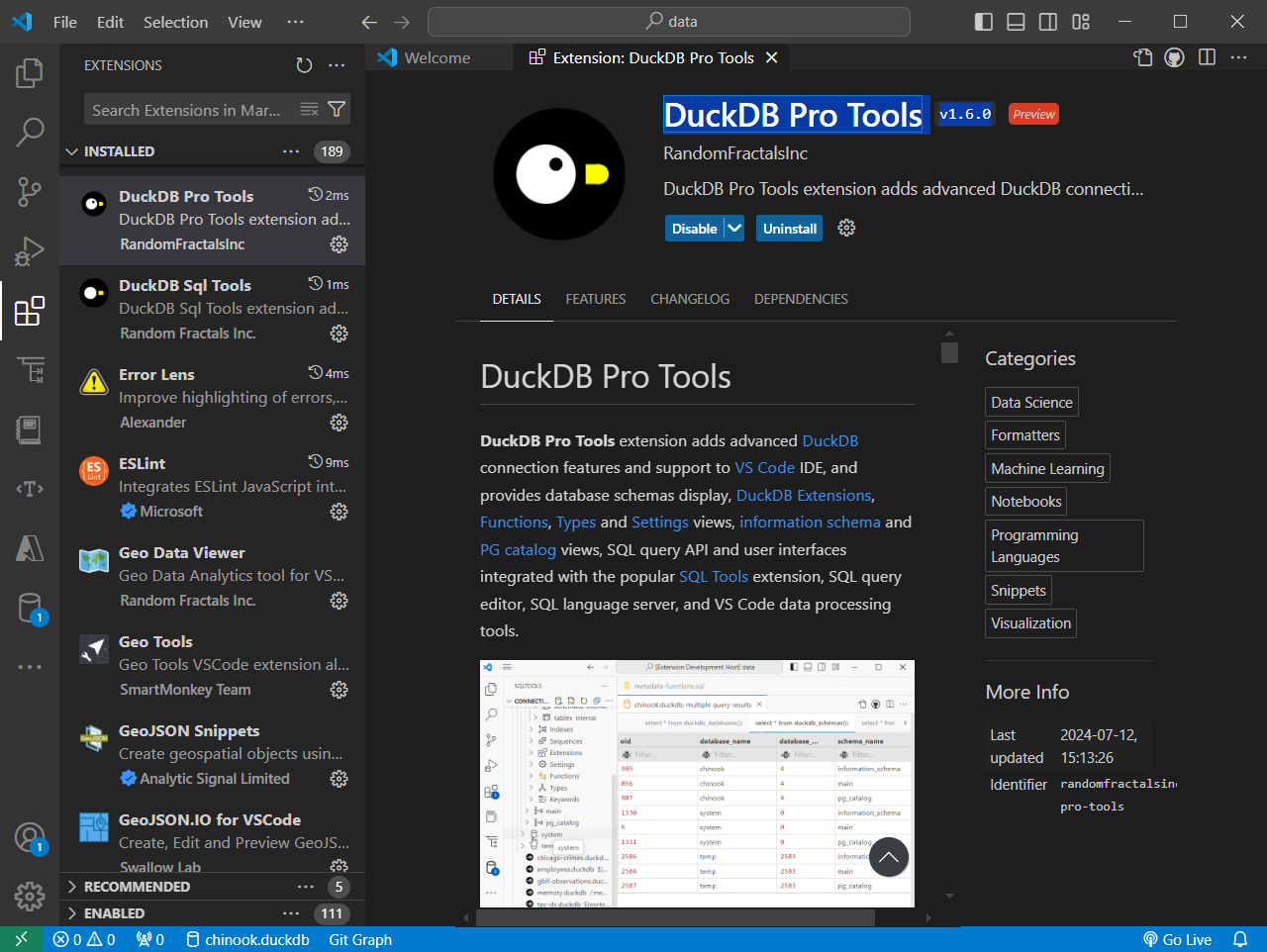Show additional activity bar views ellipsis
This screenshot has height=952, width=1267.
(30, 667)
